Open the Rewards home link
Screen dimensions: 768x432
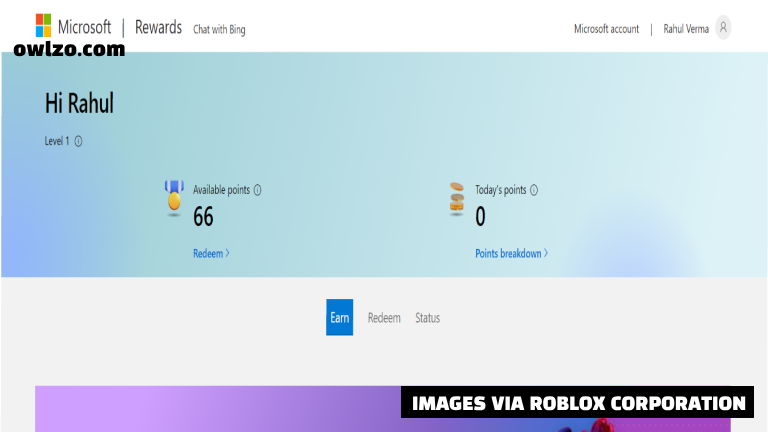(158, 27)
